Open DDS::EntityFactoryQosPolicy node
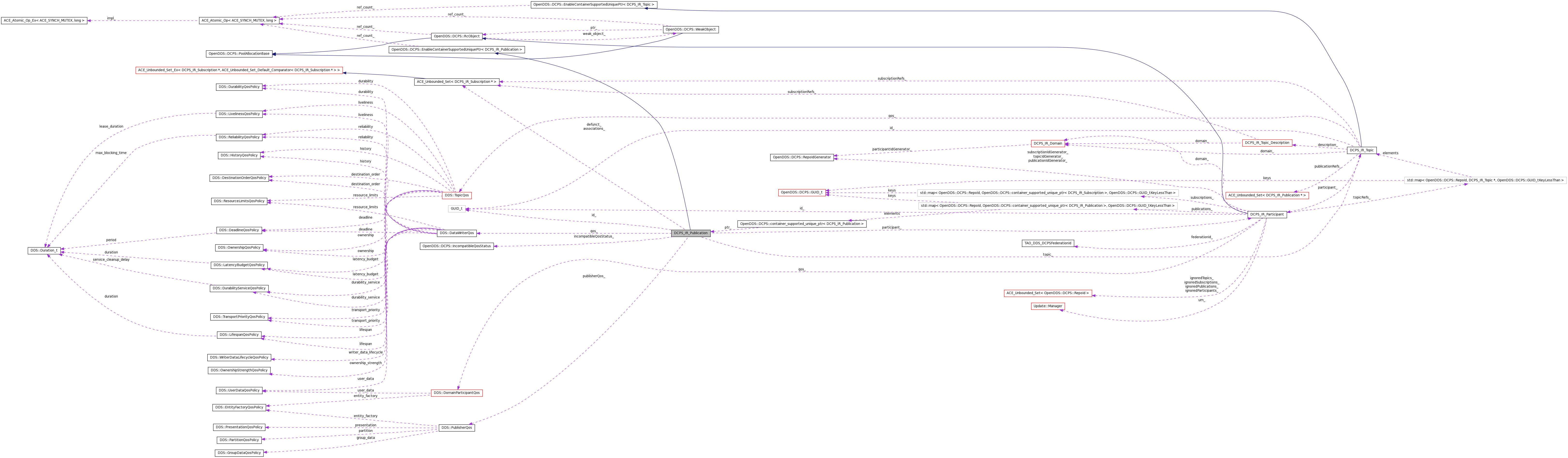 (239, 407)
